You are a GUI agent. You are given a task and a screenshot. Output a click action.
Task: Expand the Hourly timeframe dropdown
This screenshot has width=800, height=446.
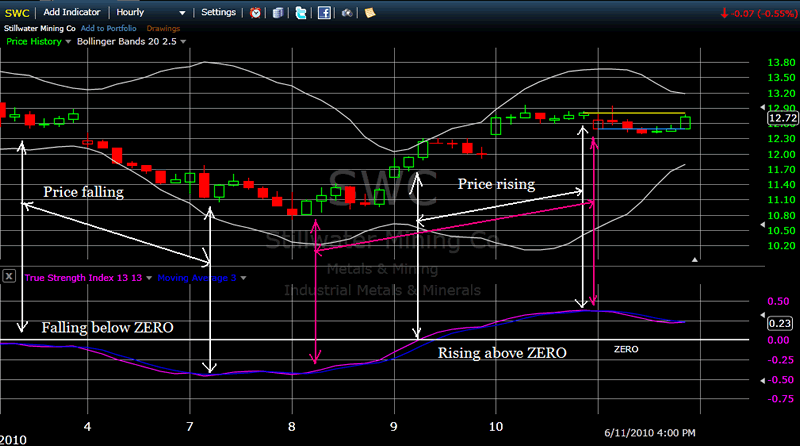pyautogui.click(x=182, y=13)
